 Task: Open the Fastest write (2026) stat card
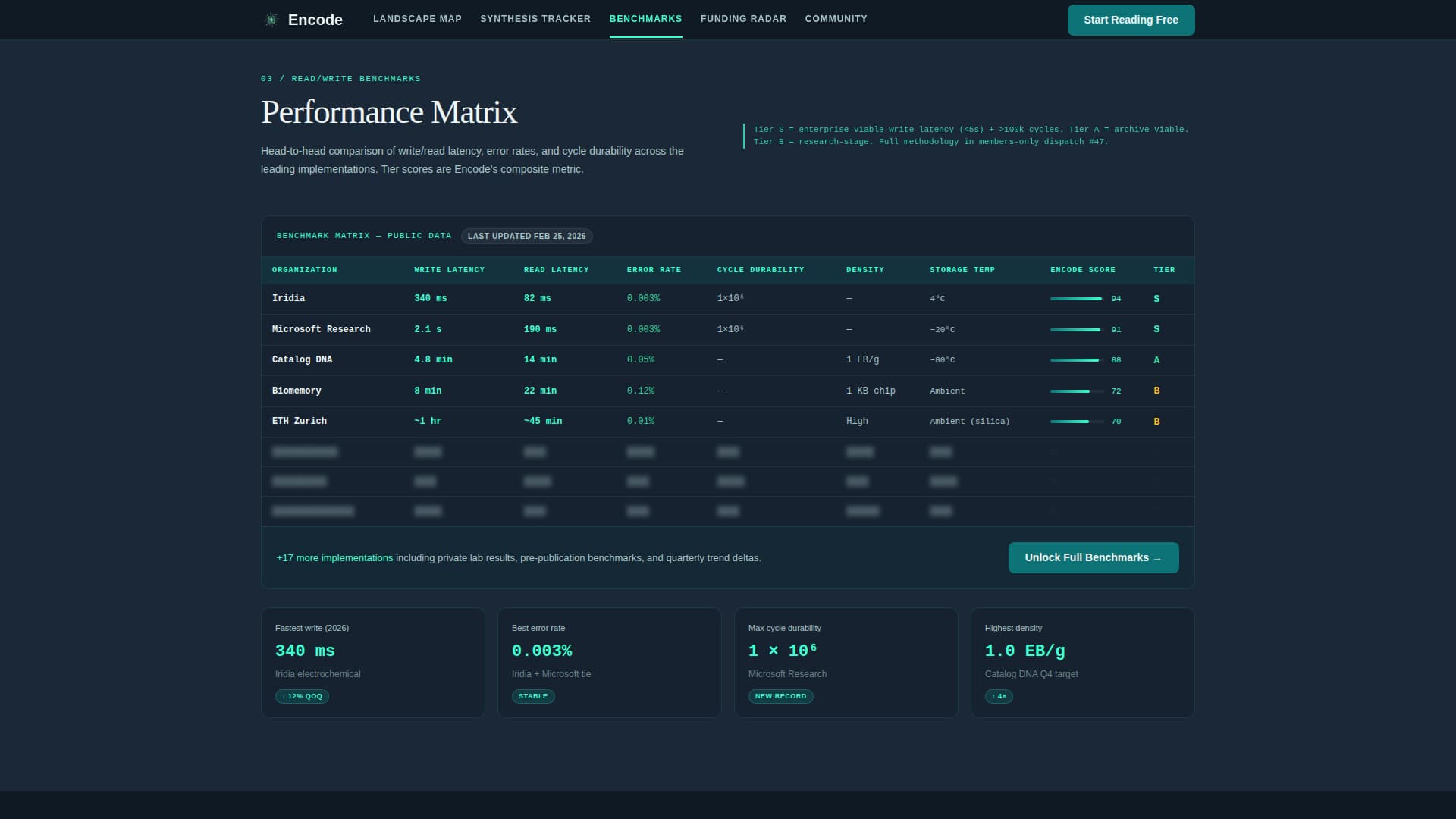point(373,662)
